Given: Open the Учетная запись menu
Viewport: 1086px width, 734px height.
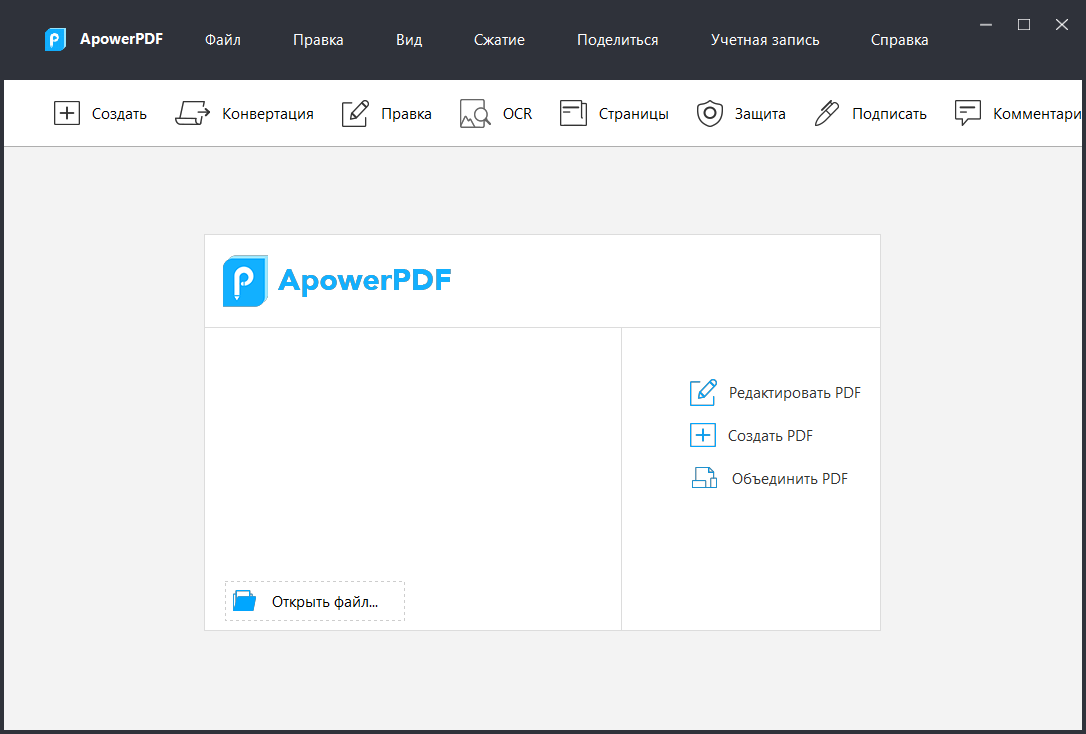Looking at the screenshot, I should tap(765, 40).
